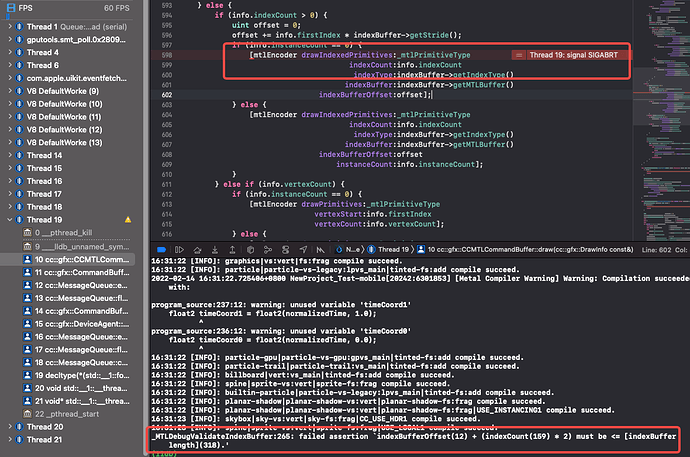Select Thread 18 row
The width and height of the screenshot is (690, 457).
click(x=44, y=207)
